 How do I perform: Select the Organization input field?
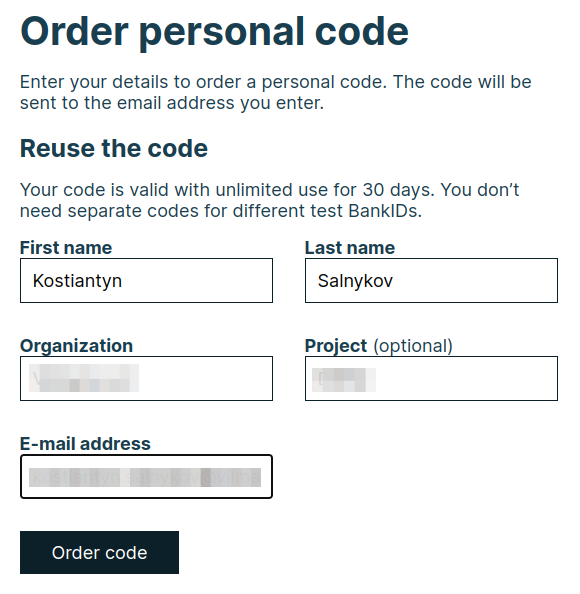pos(146,378)
